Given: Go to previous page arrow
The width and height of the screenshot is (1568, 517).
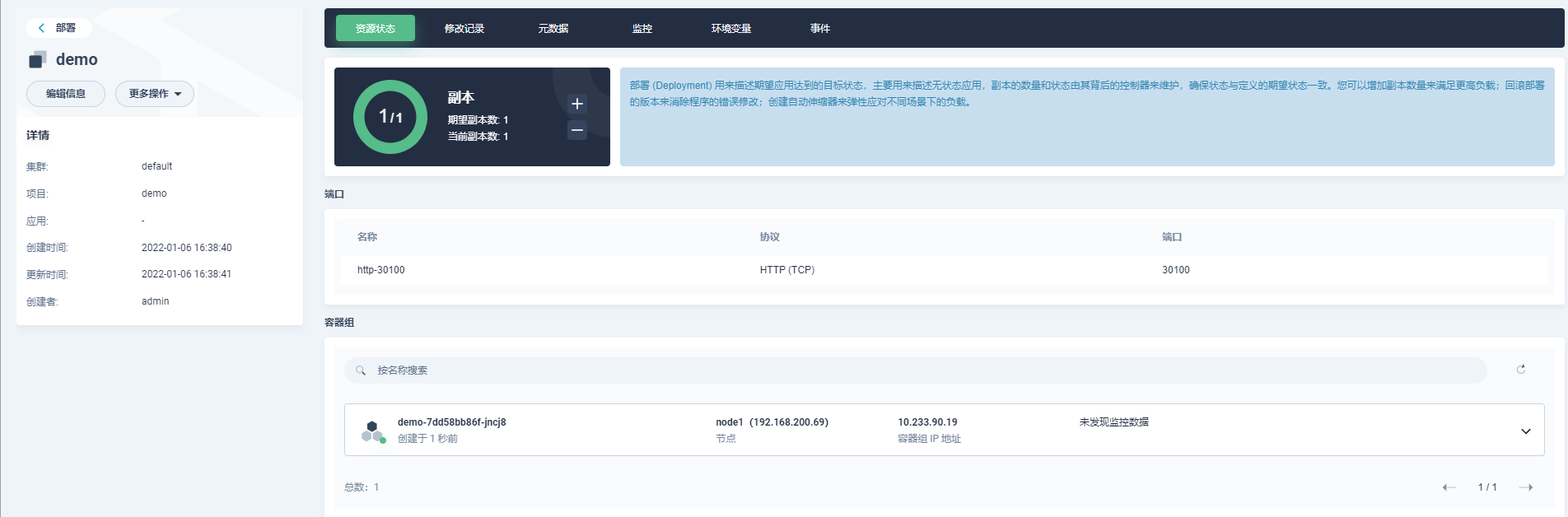Looking at the screenshot, I should [1449, 487].
